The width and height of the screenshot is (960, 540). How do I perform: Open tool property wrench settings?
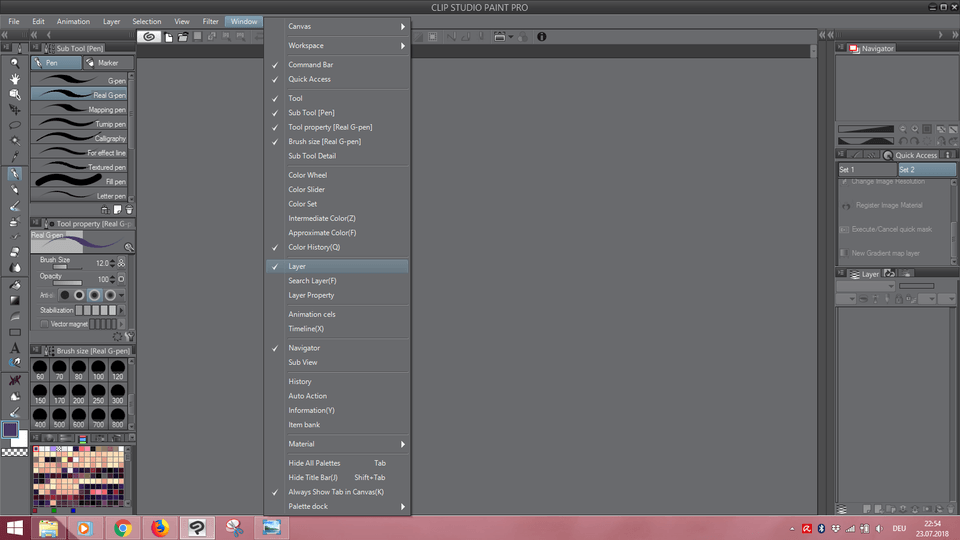(130, 336)
